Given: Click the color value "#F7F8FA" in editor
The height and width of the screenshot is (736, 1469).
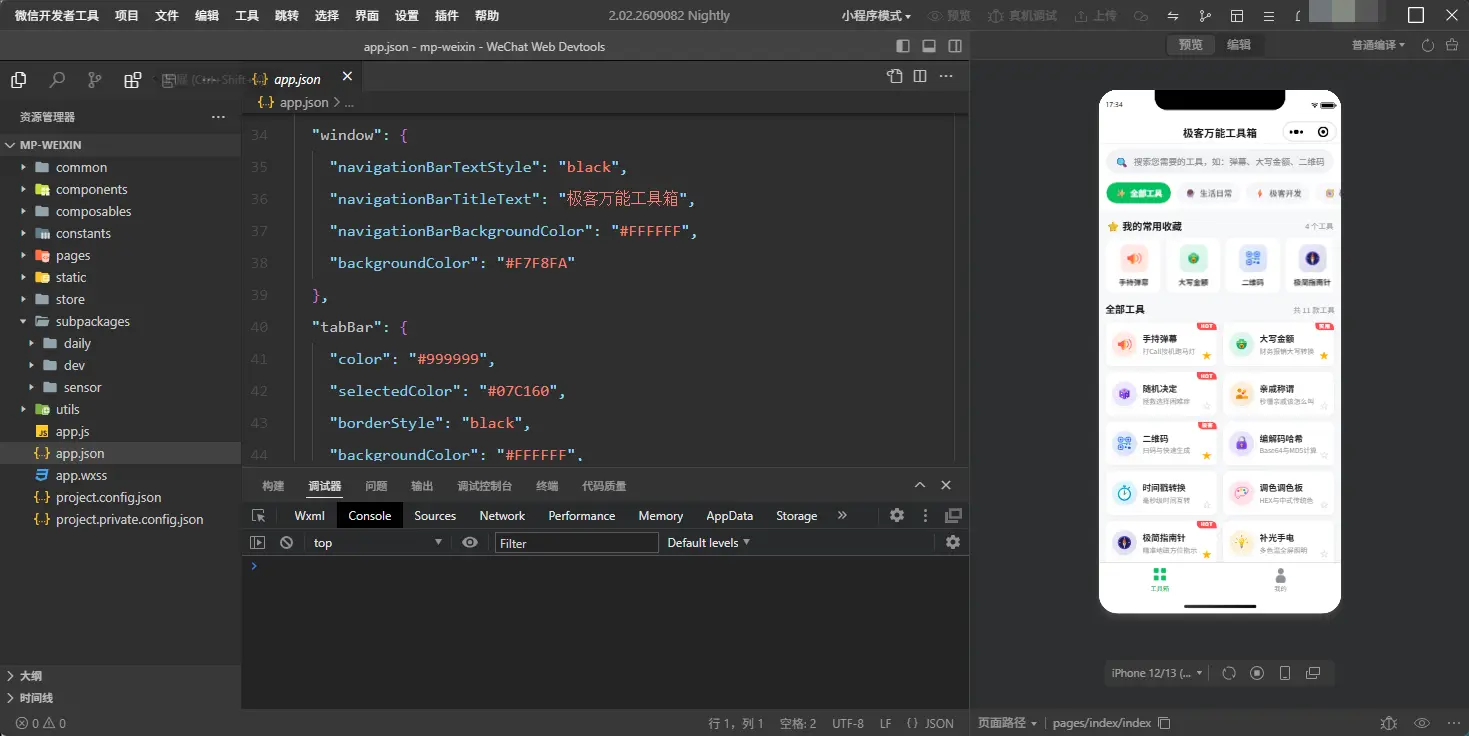Looking at the screenshot, I should (x=535, y=263).
